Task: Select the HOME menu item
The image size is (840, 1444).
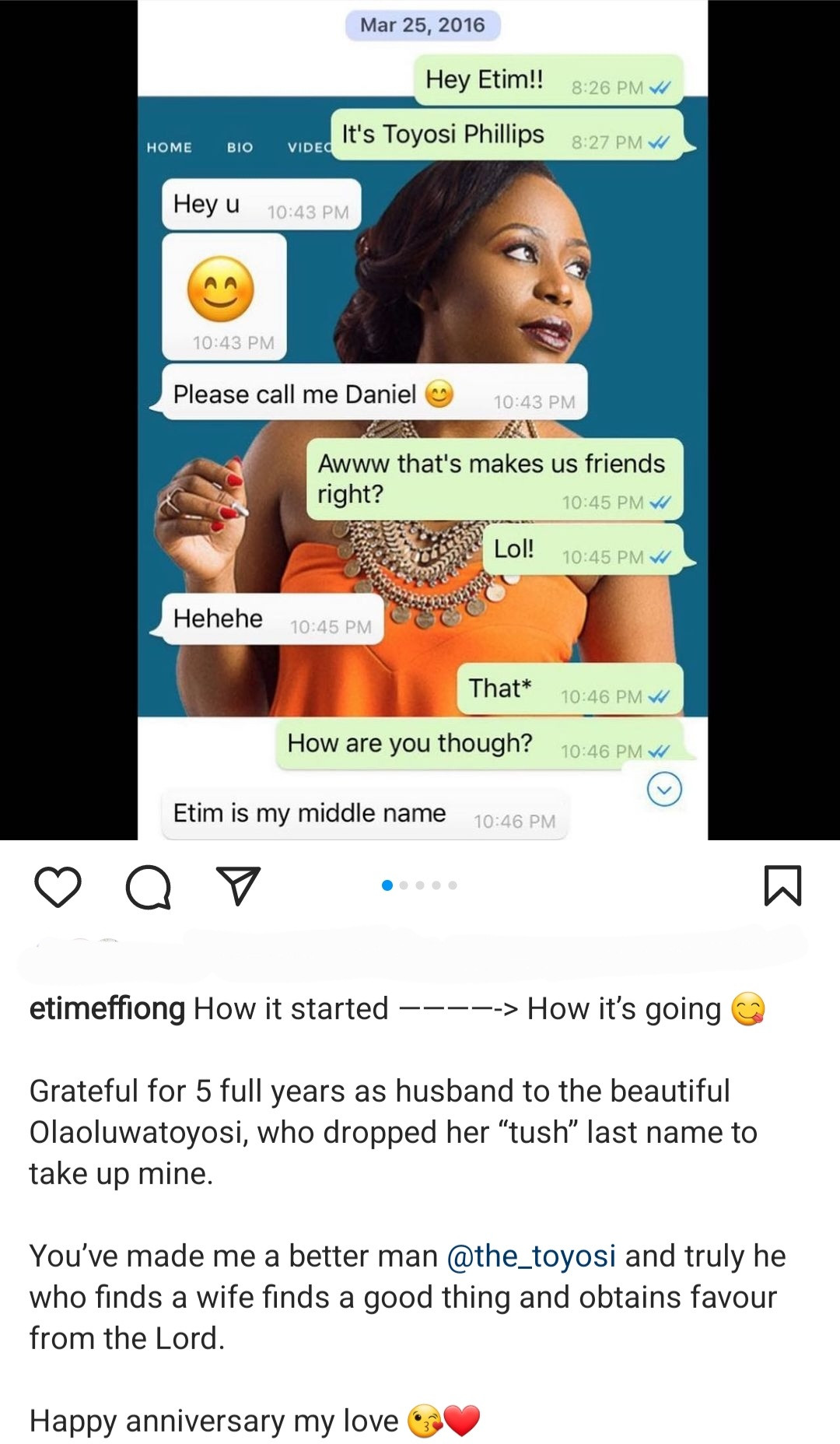Action: coord(169,147)
